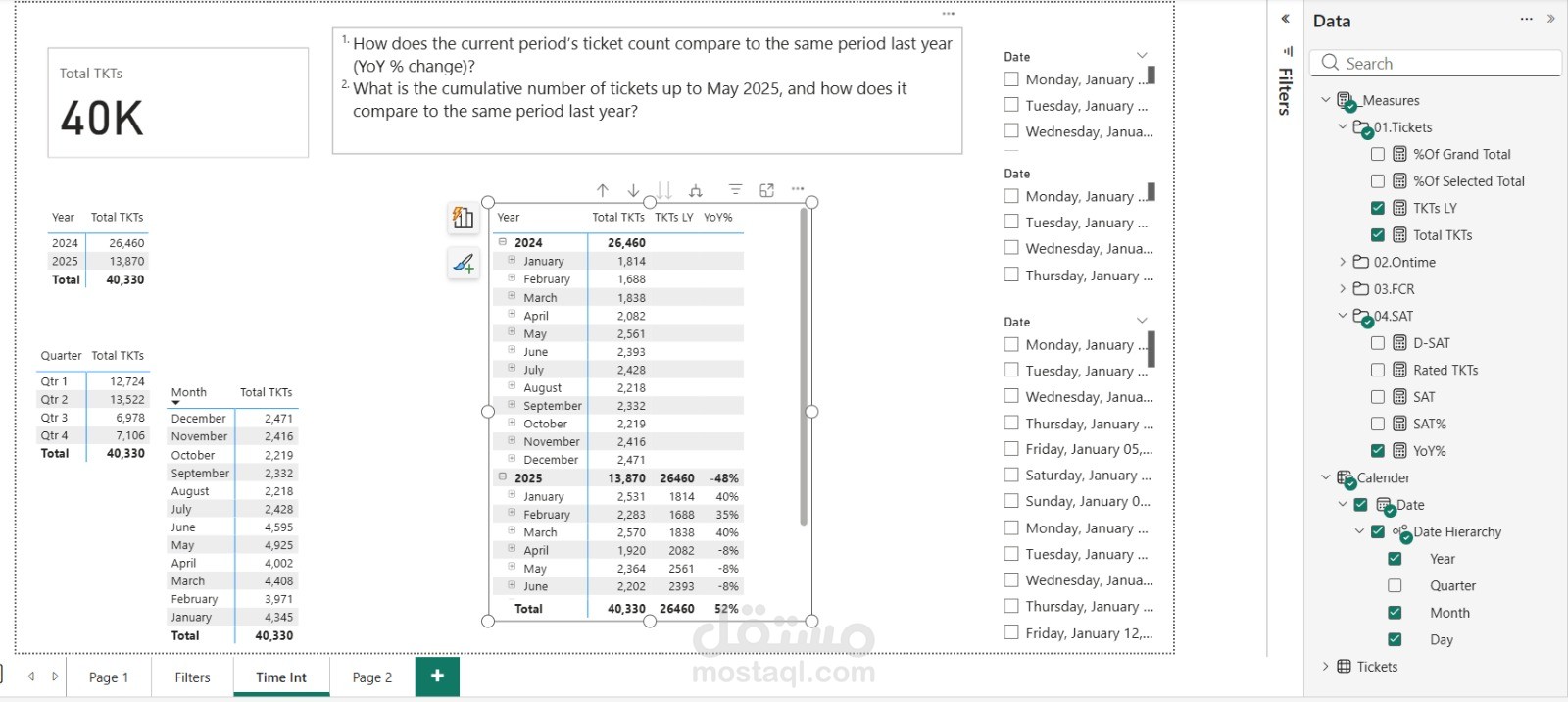
Task: Select the Total TKTs 40K card
Action: (178, 103)
